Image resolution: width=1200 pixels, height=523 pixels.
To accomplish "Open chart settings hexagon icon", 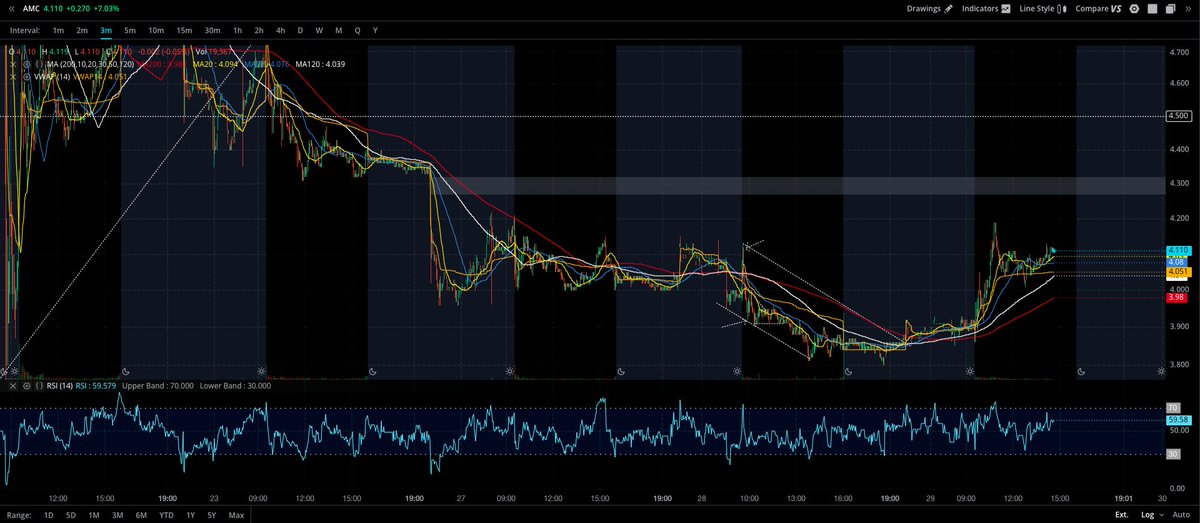I will point(1134,9).
